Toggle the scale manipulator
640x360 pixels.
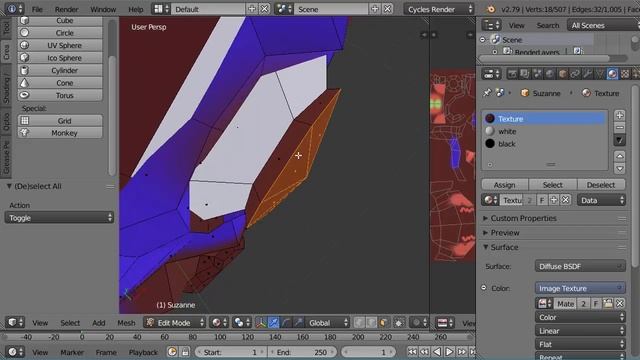pyautogui.click(x=299, y=323)
